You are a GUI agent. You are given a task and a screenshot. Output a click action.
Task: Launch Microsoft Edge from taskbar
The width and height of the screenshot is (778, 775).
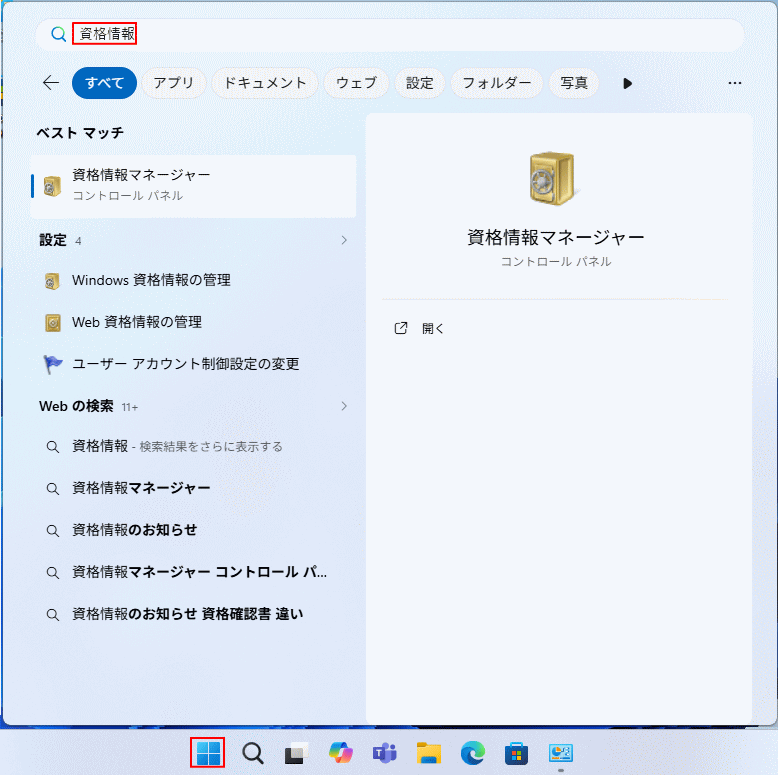(x=473, y=753)
